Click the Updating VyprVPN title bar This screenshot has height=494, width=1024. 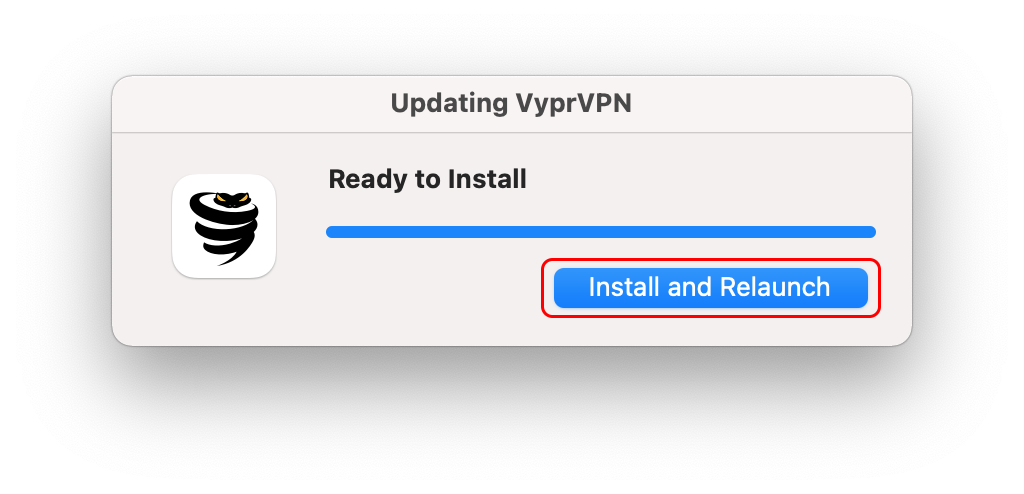pos(511,103)
